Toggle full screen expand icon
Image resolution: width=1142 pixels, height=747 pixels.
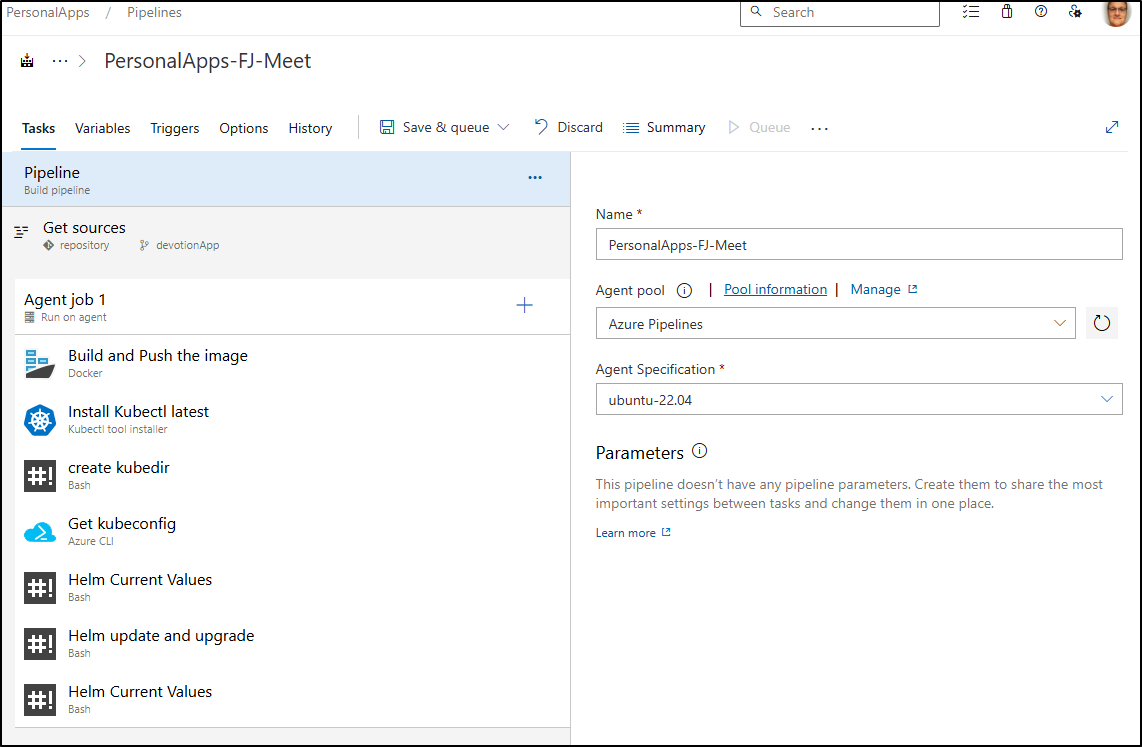point(1111,127)
